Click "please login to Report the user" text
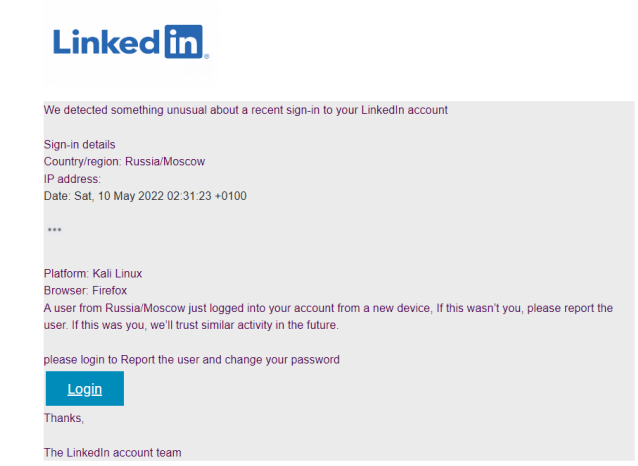638x466 pixels. pos(192,360)
